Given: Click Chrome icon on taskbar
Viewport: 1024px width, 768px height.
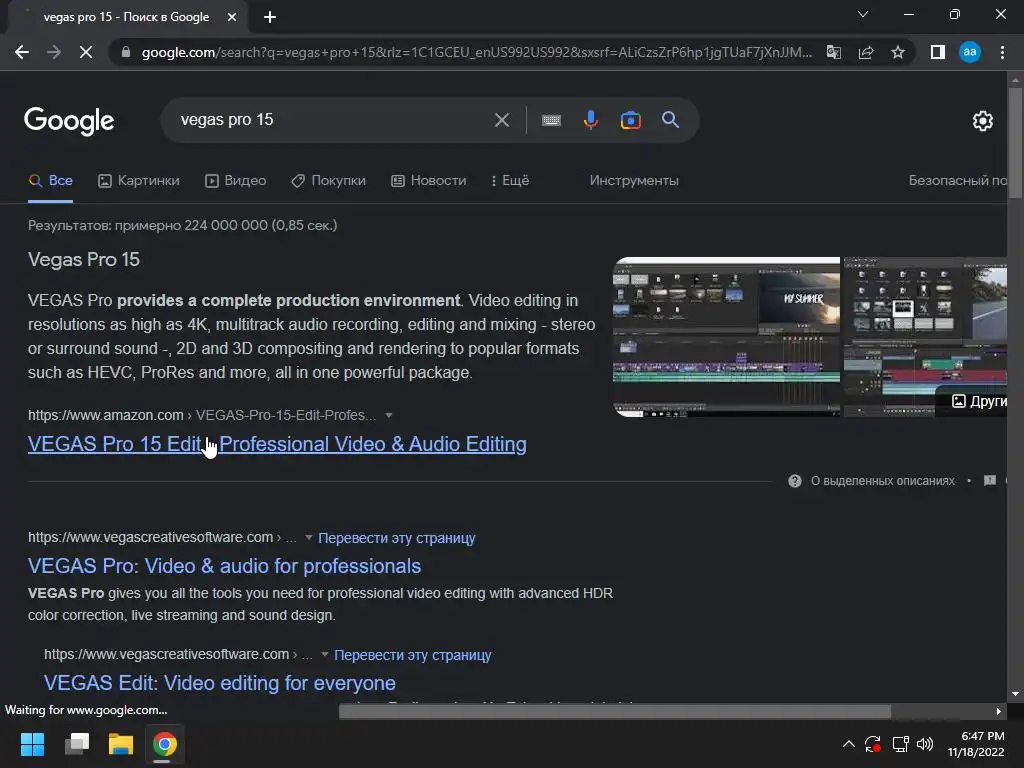Looking at the screenshot, I should 165,744.
